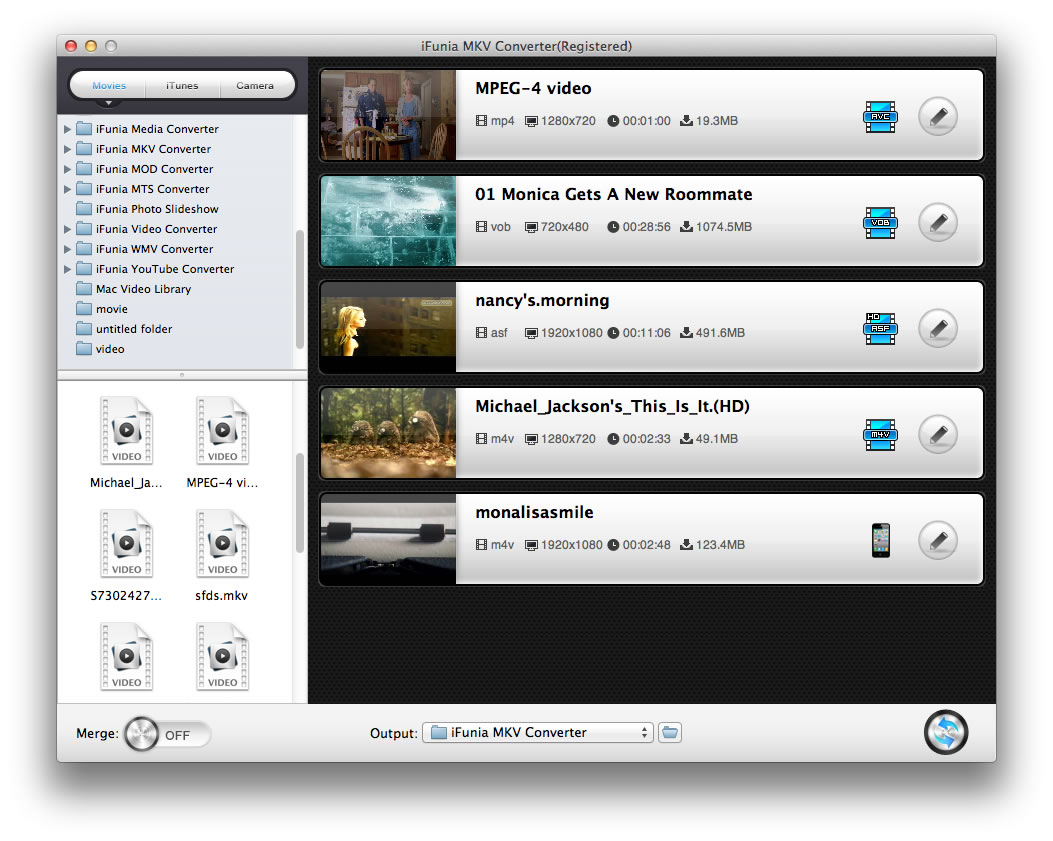Open the Output folder dropdown
Screen dimensions: 1053x841
[x=537, y=732]
